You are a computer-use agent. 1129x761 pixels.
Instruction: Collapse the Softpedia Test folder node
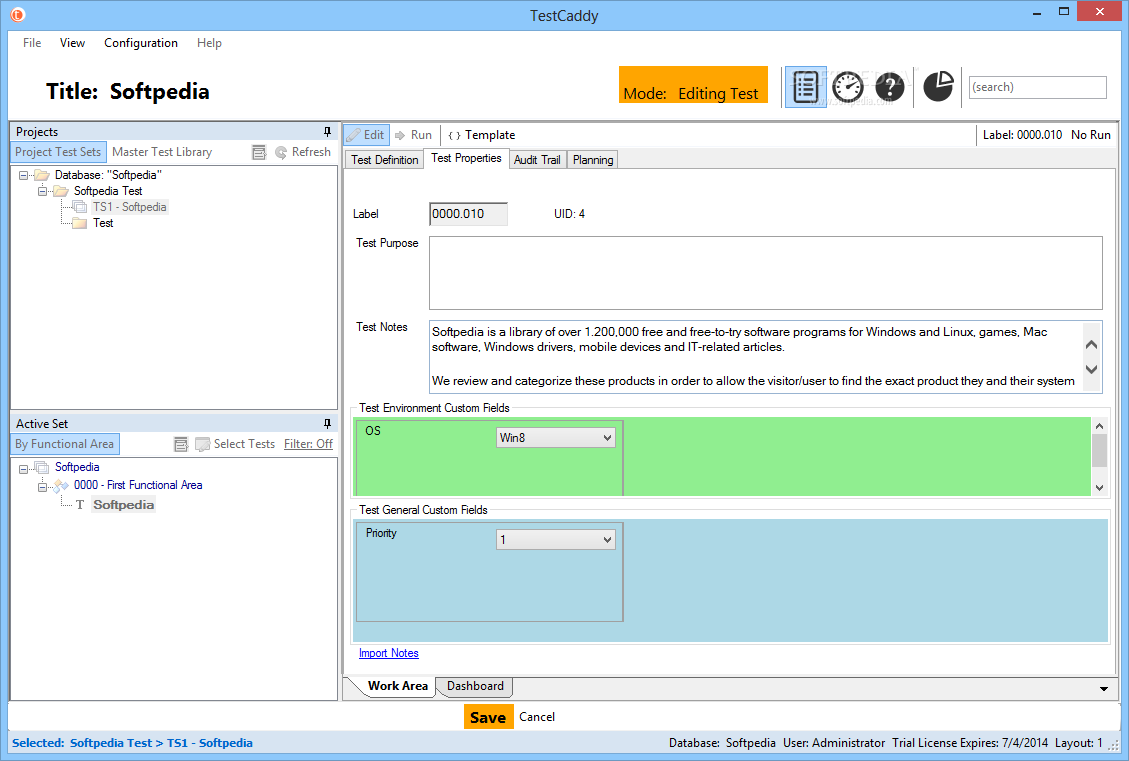[x=42, y=191]
